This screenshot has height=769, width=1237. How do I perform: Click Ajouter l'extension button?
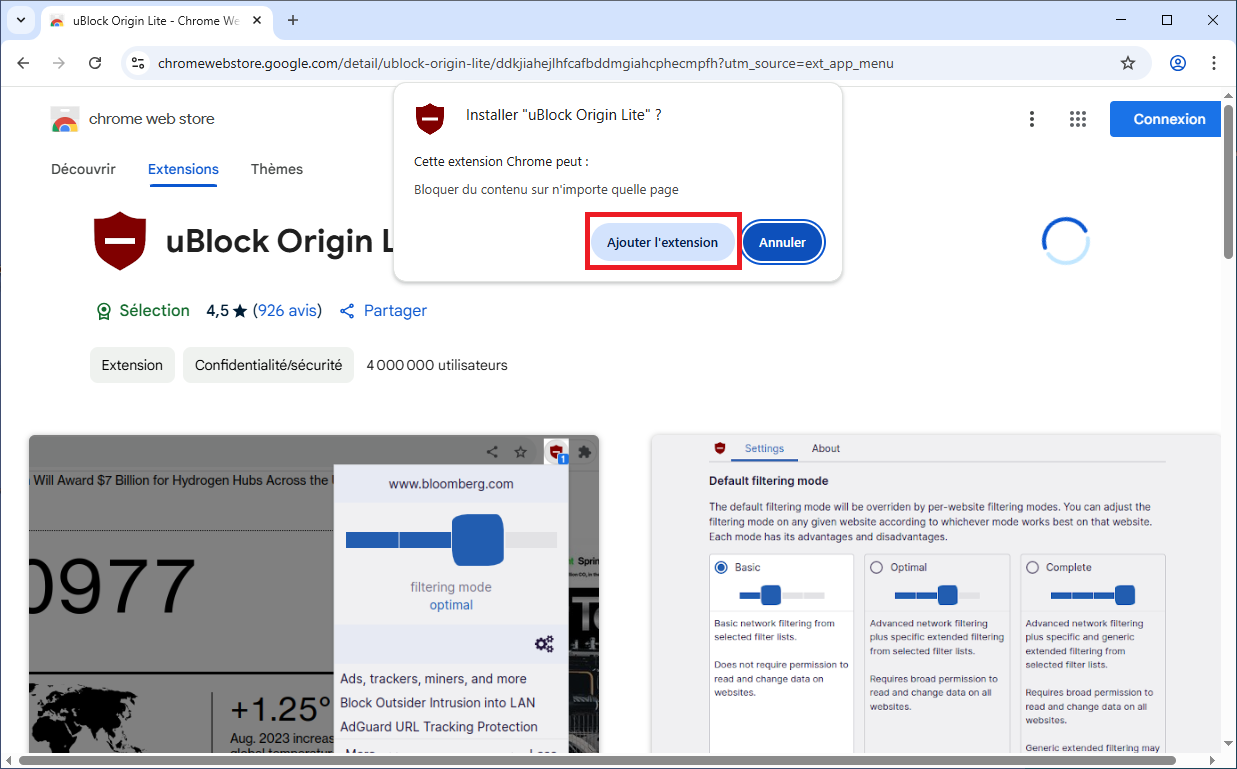click(662, 242)
